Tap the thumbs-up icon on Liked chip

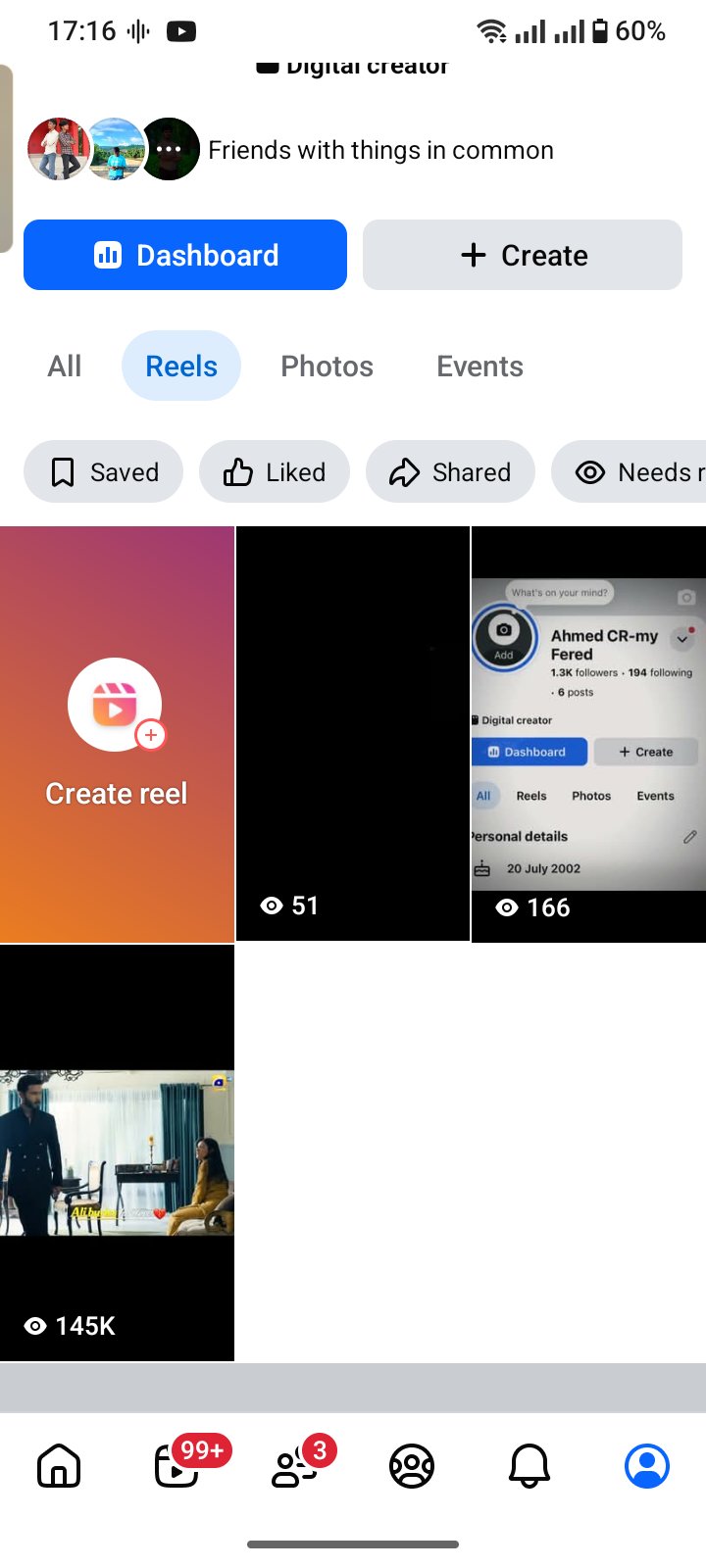pos(238,472)
